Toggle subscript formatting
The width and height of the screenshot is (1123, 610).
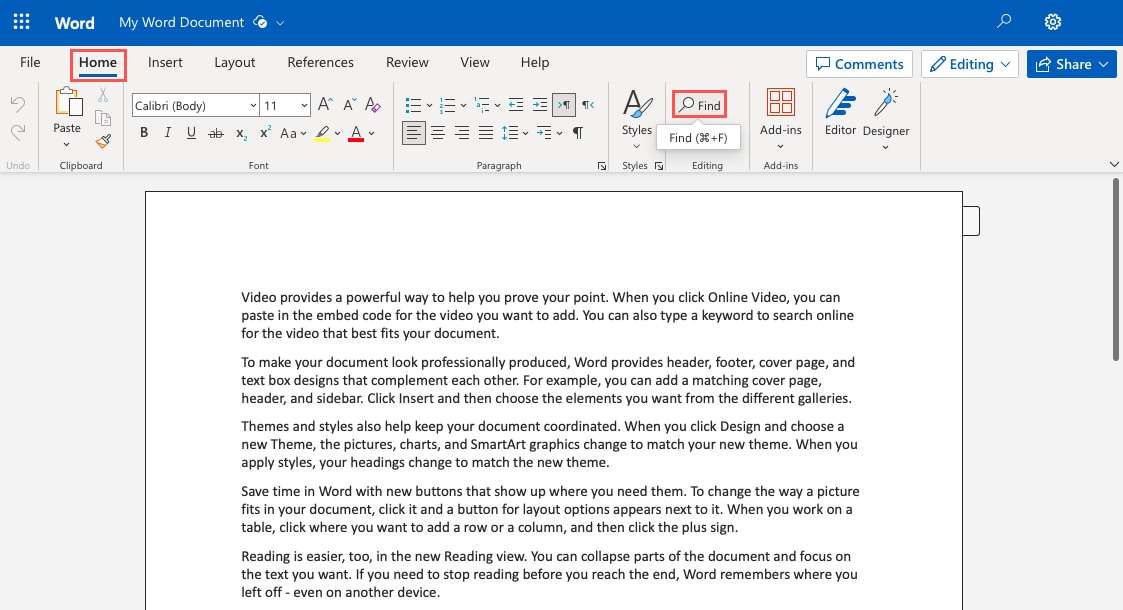click(x=240, y=134)
